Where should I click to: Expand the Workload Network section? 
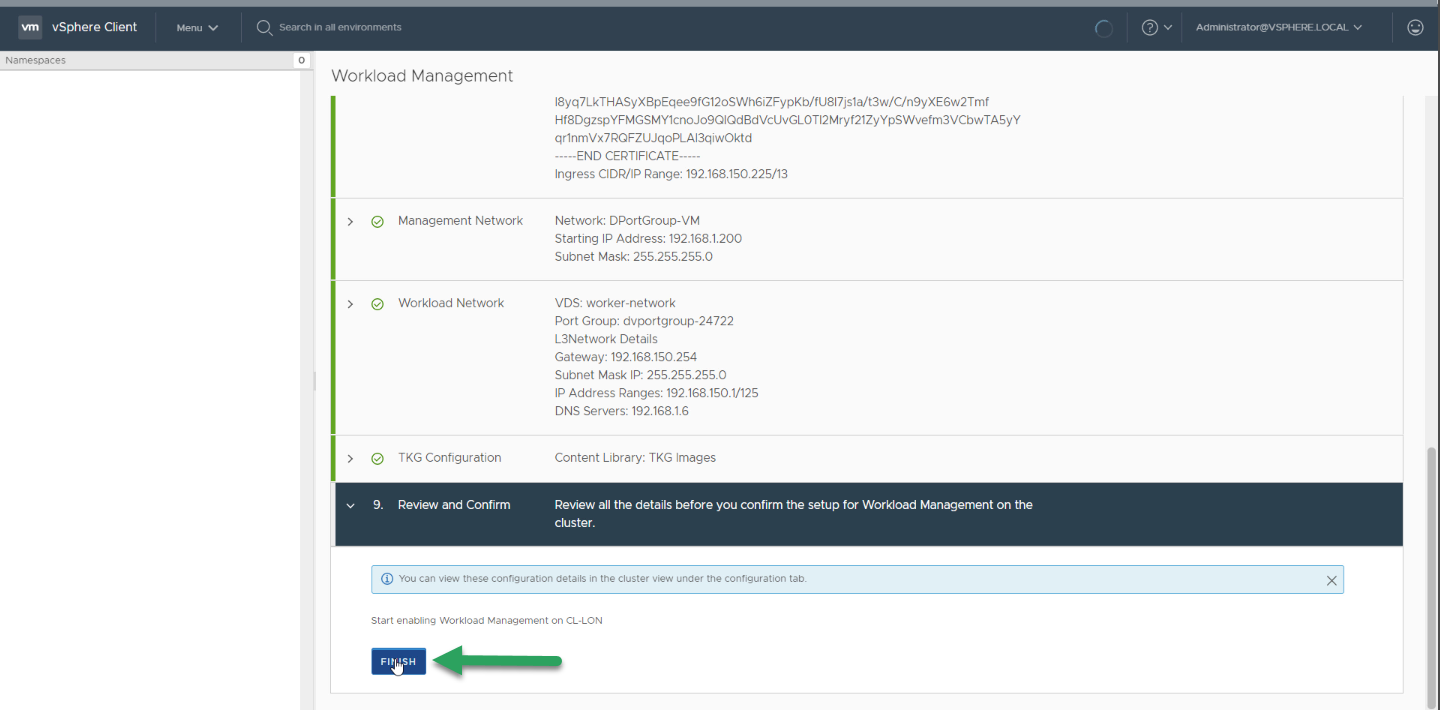pyautogui.click(x=350, y=304)
